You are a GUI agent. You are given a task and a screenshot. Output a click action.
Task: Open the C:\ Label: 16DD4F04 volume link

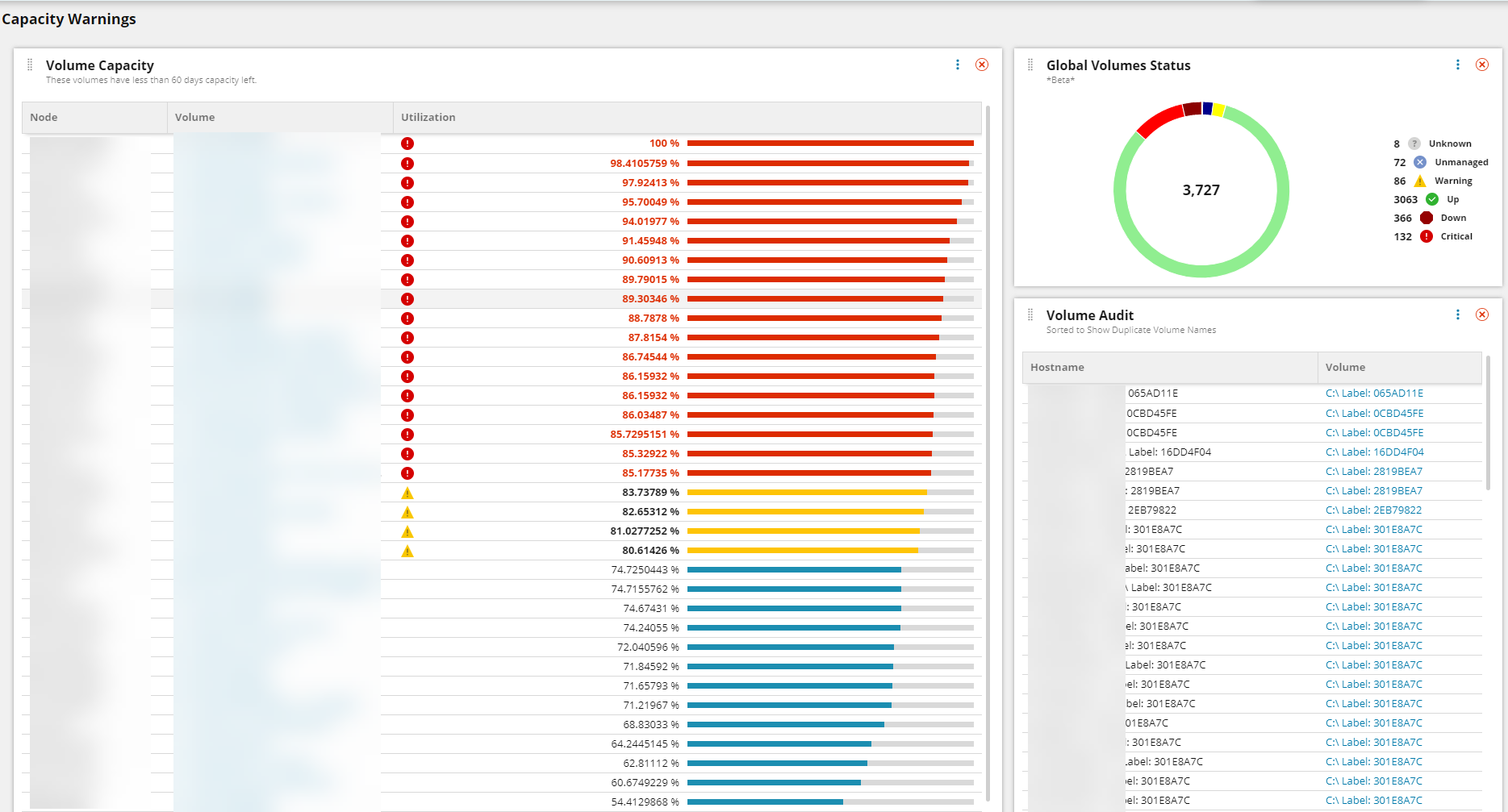(1374, 452)
